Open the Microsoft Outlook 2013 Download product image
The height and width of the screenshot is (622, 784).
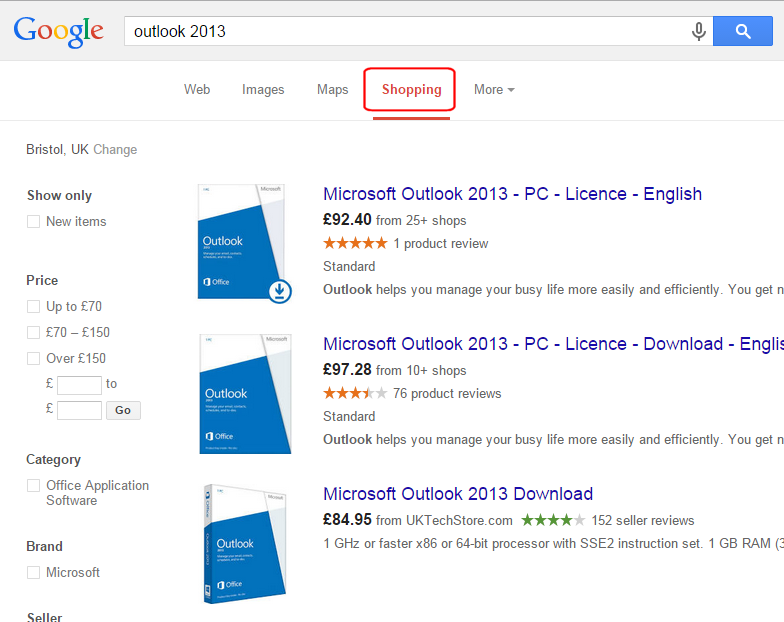click(245, 544)
